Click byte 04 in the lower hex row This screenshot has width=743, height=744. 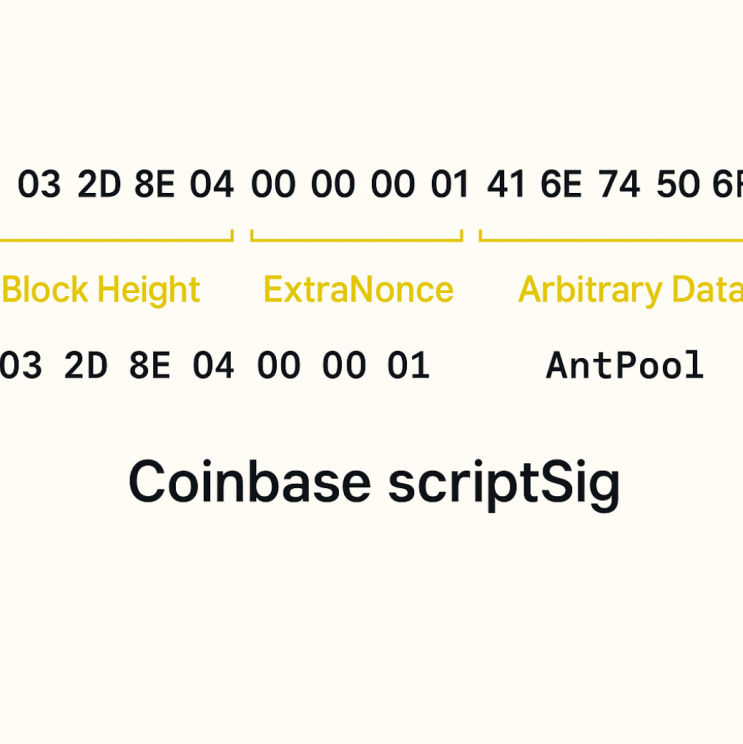(213, 365)
